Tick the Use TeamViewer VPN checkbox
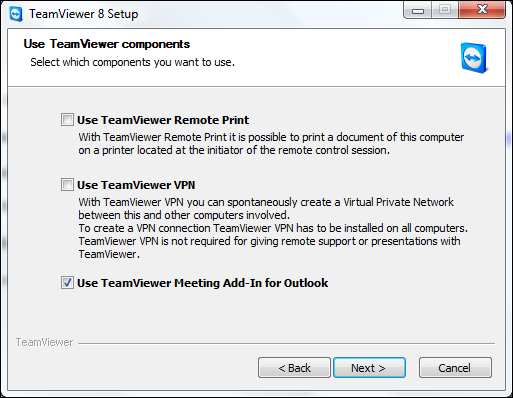This screenshot has height=398, width=513. pos(67,184)
